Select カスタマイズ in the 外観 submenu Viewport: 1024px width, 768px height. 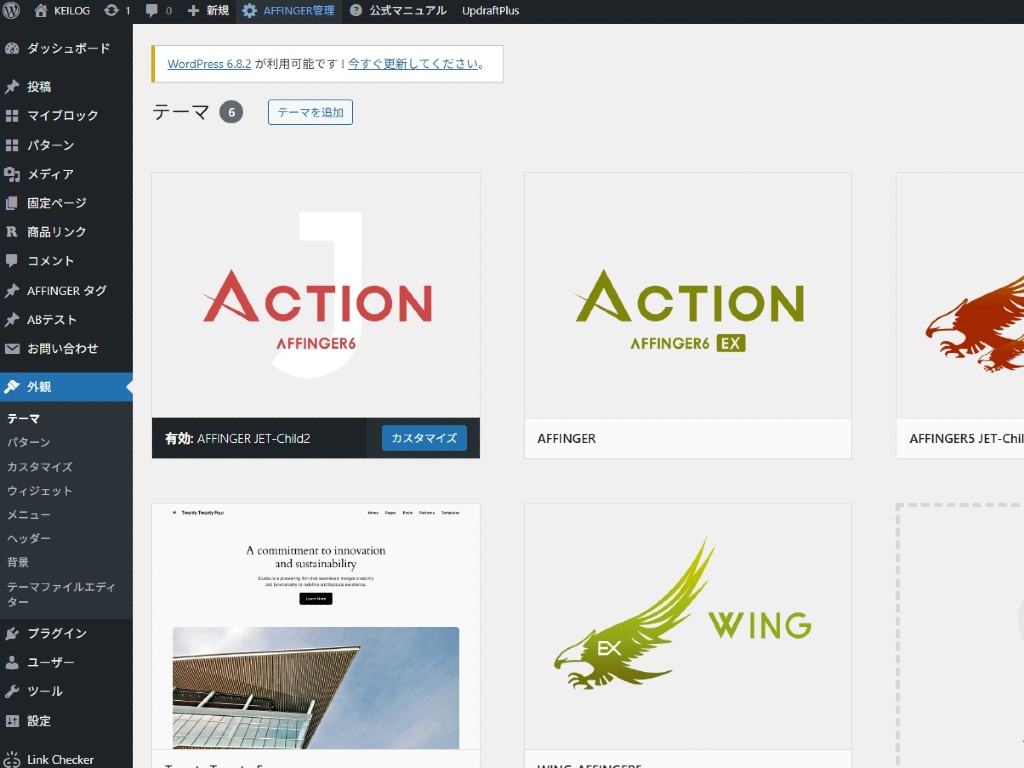tap(40, 467)
